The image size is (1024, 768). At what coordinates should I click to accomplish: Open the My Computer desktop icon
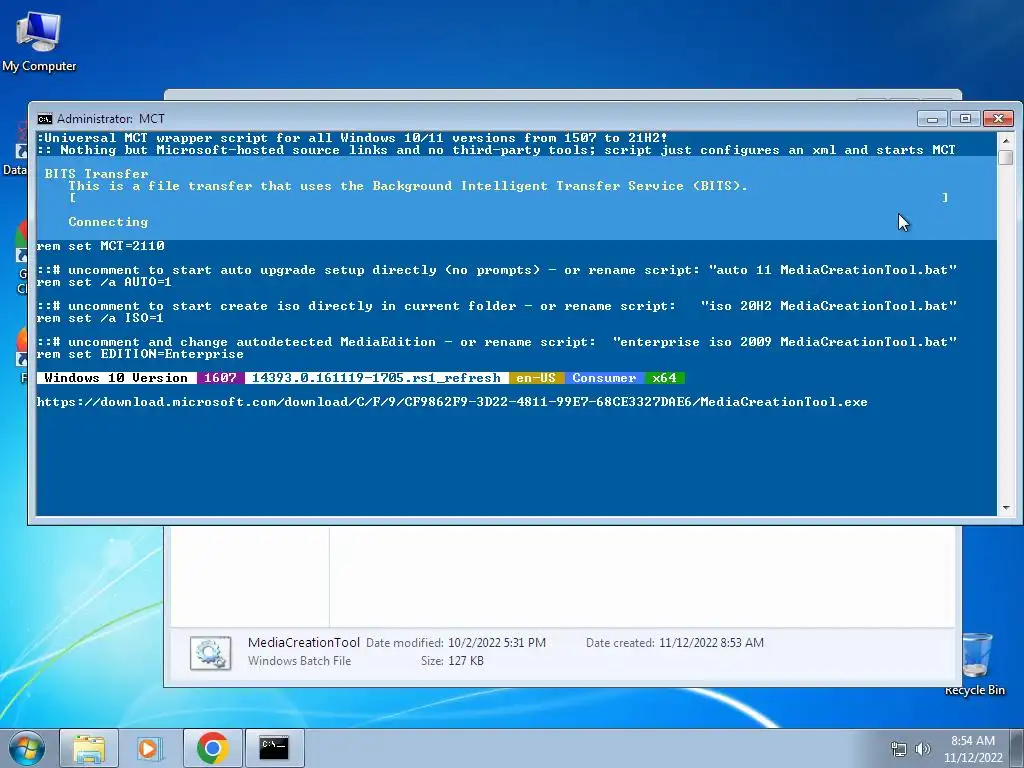(39, 40)
